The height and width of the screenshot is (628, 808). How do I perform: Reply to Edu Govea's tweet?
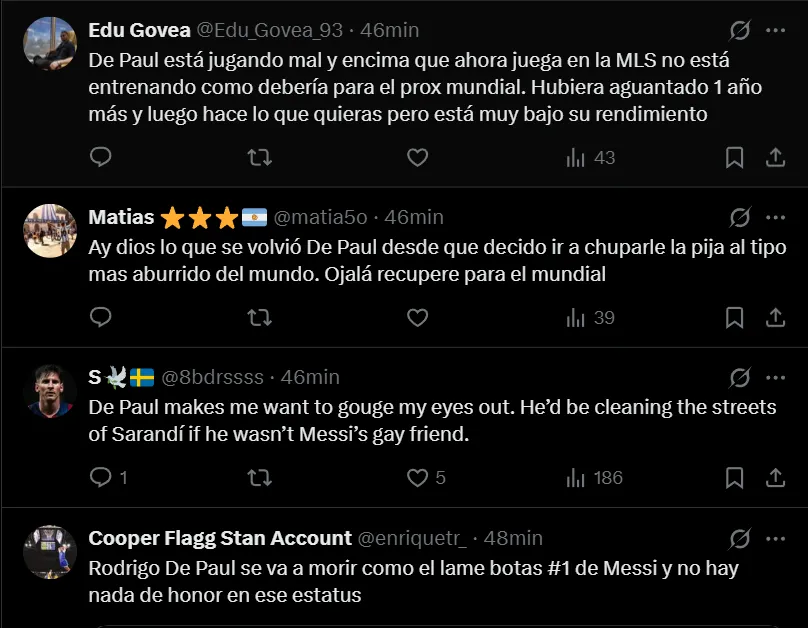pos(101,157)
